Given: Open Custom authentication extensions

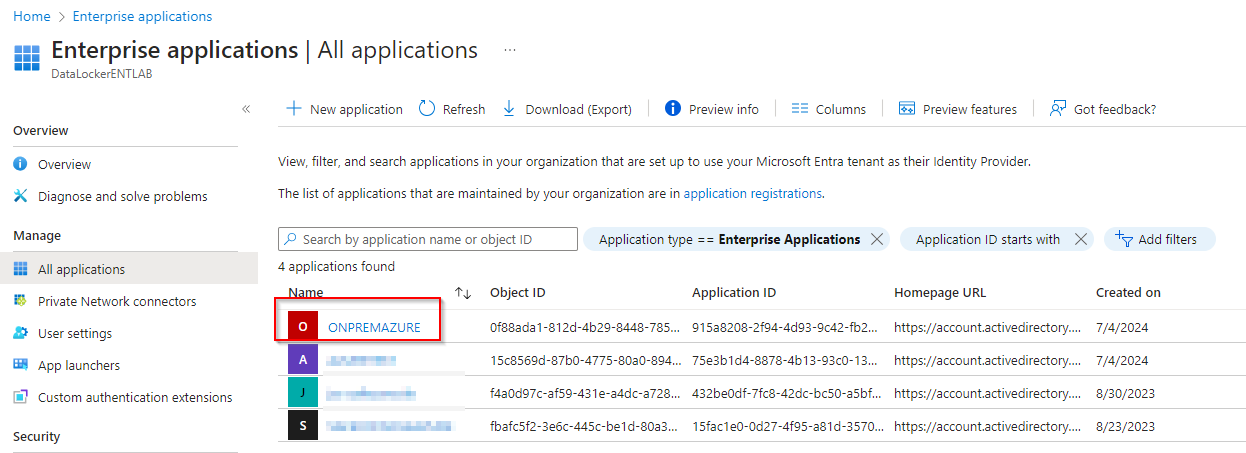Looking at the screenshot, I should click(x=135, y=397).
